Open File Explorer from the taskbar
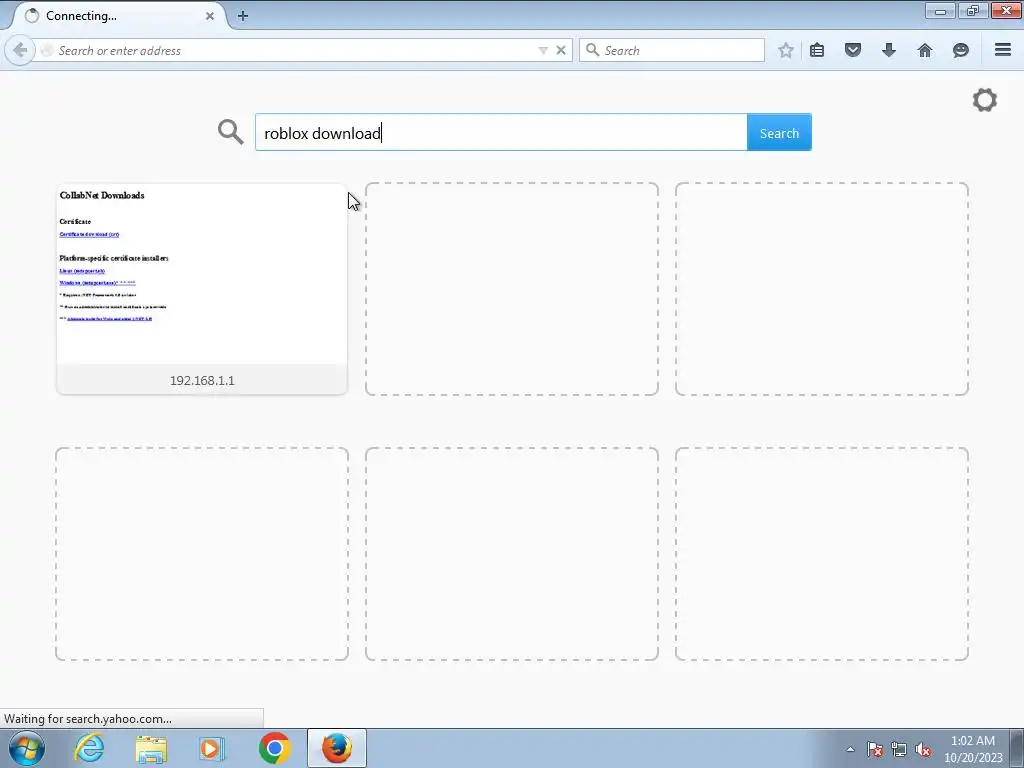 (x=151, y=748)
